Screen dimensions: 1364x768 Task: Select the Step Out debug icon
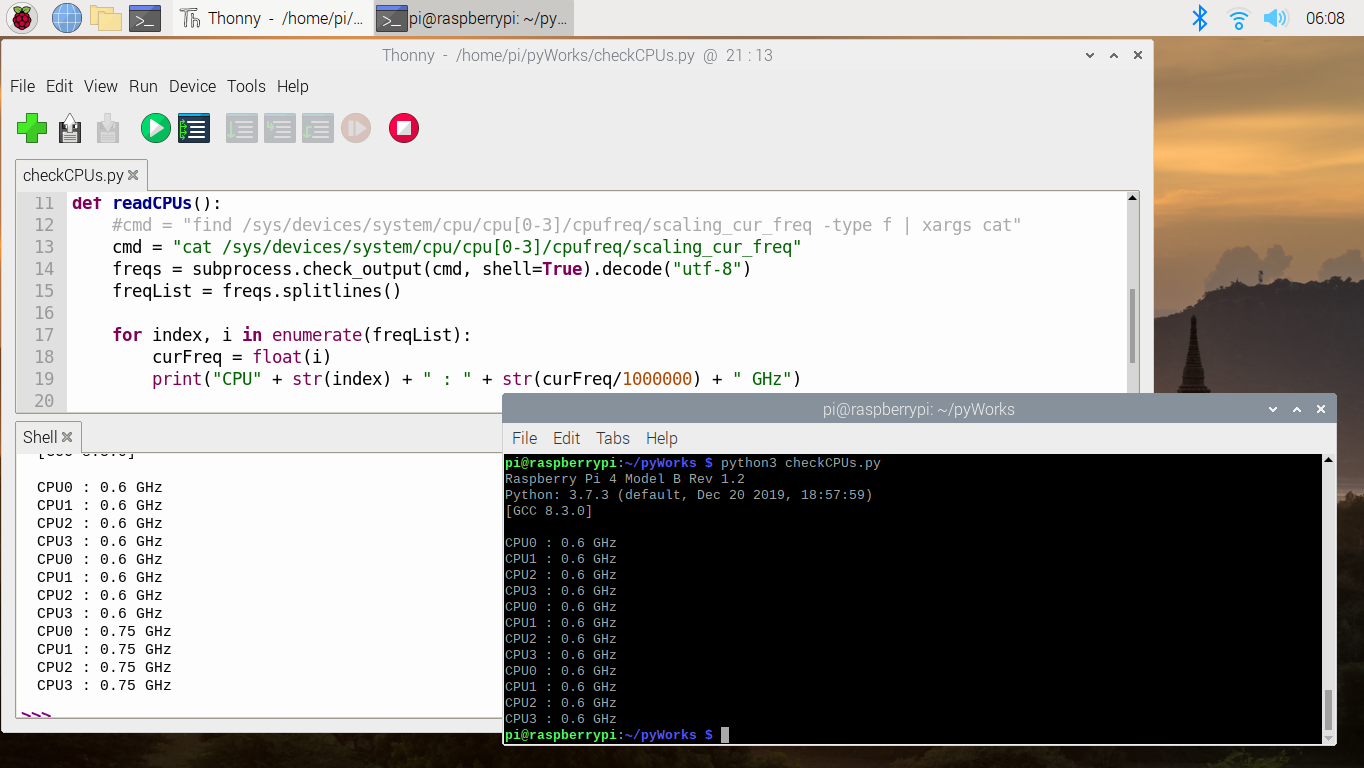(x=317, y=128)
